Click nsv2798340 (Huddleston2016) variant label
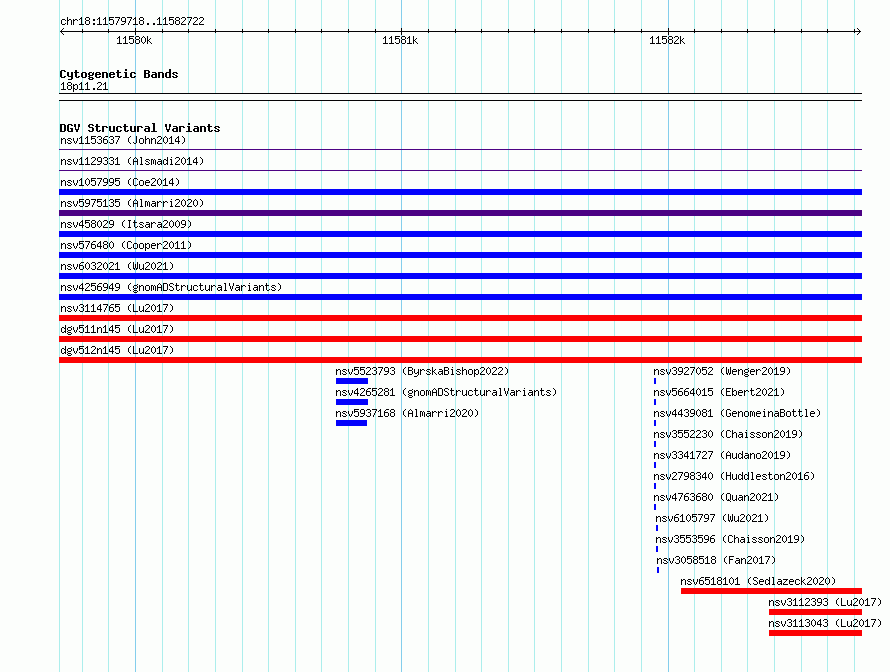The height and width of the screenshot is (672, 890). point(734,476)
